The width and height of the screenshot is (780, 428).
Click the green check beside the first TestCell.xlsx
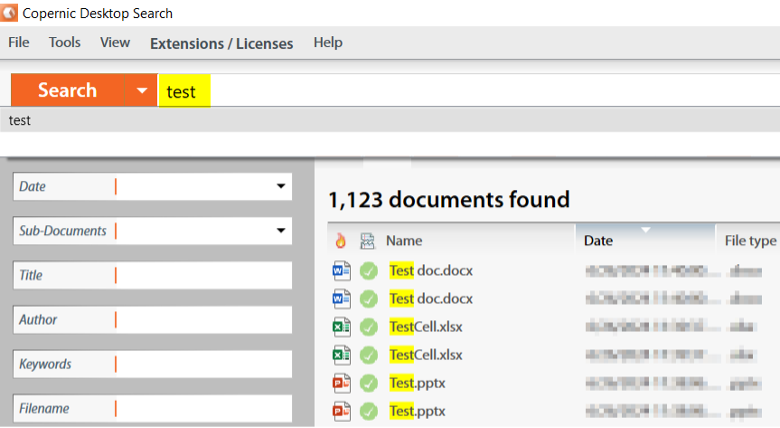click(369, 327)
